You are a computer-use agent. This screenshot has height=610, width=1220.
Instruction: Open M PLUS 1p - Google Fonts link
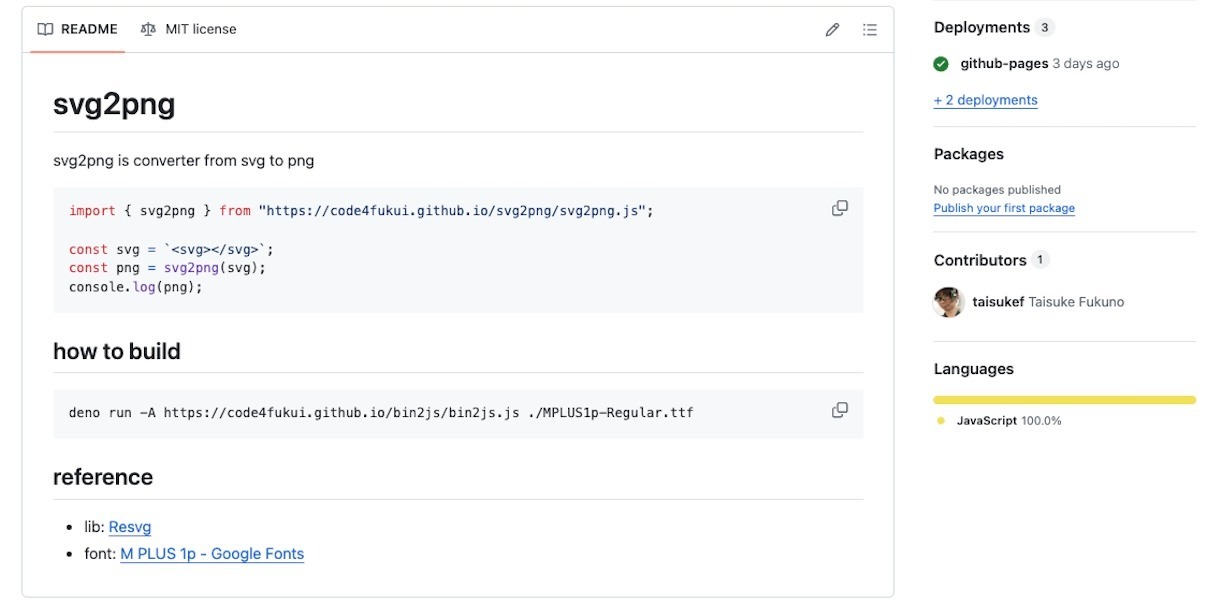[x=212, y=554]
